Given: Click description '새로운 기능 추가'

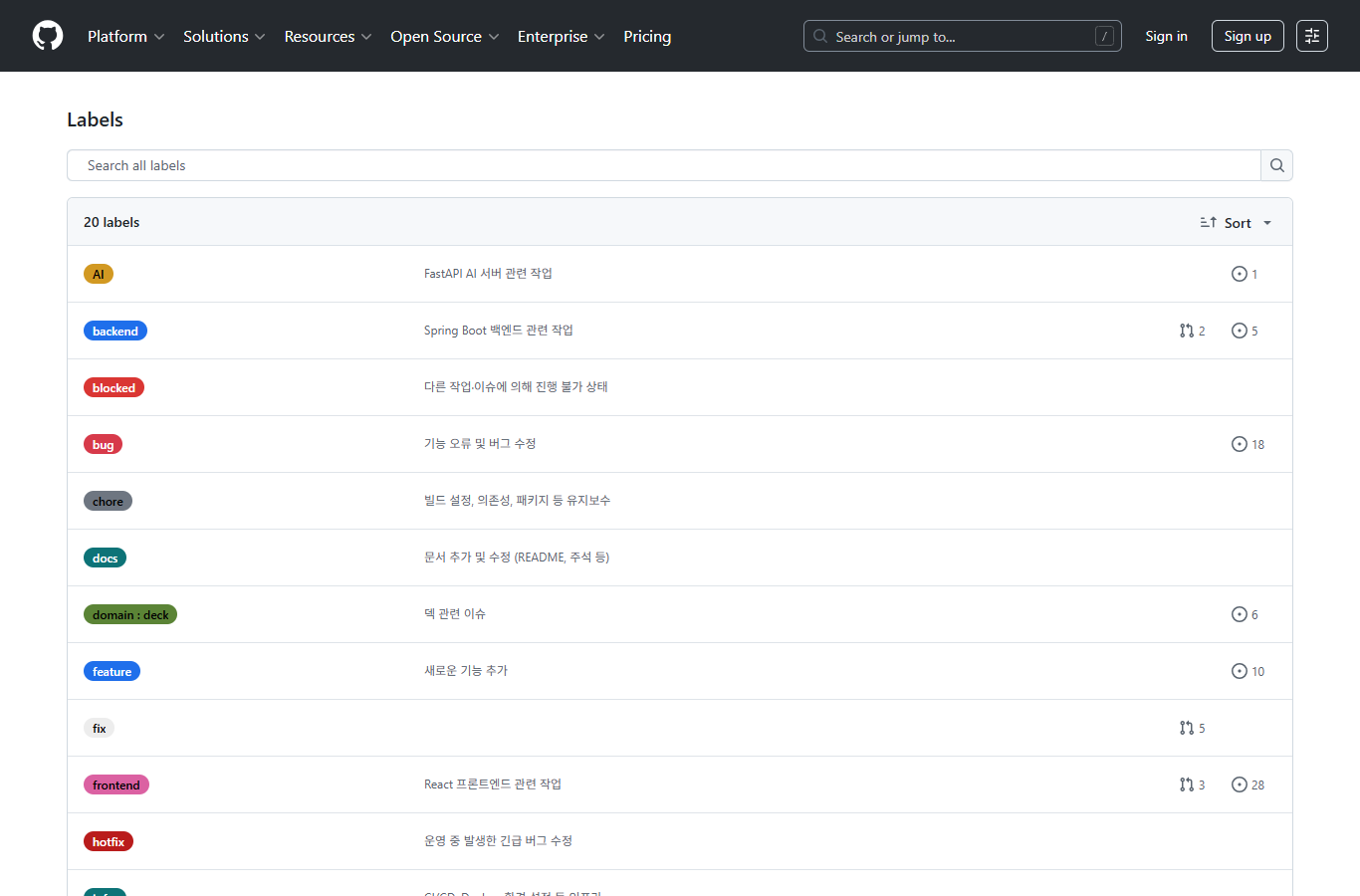Looking at the screenshot, I should (x=466, y=670).
